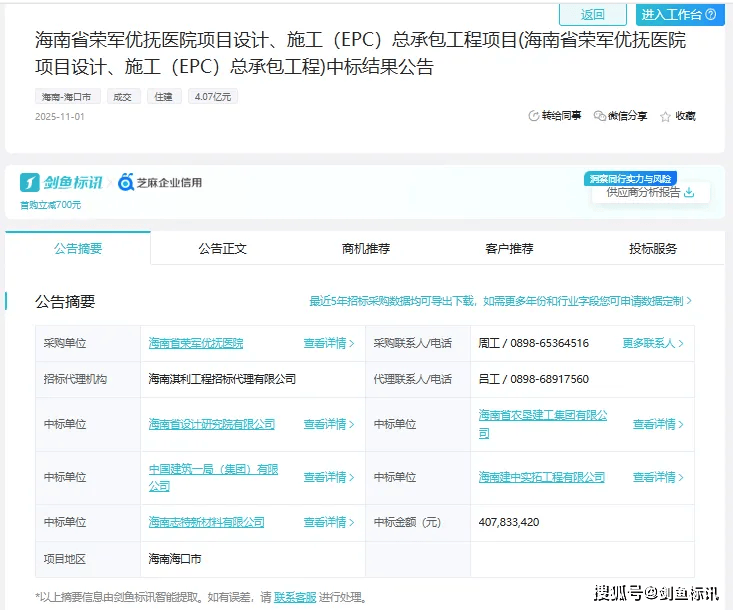733x610 pixels.
Task: Click the 微信分享 WeChat share icon
Action: point(600,116)
